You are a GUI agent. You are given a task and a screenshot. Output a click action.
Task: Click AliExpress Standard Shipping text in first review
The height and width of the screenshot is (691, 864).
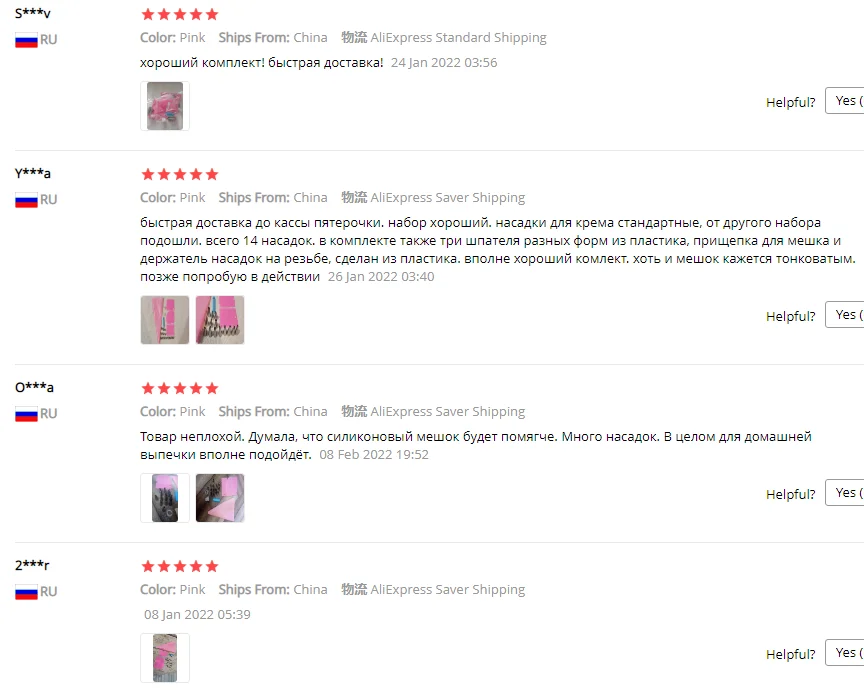(x=458, y=37)
